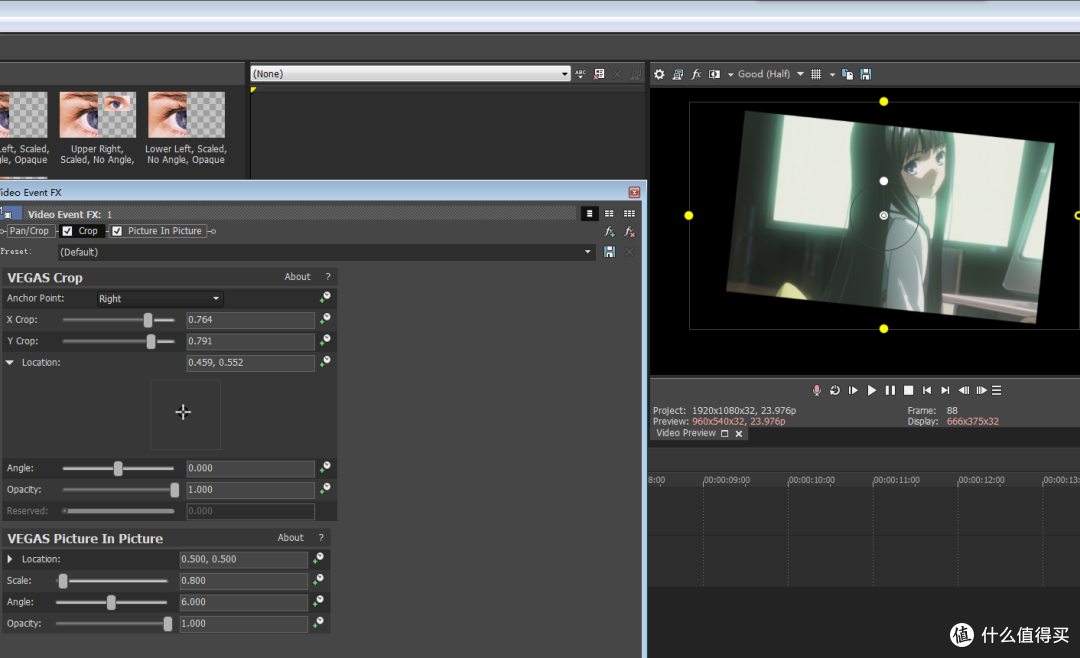The image size is (1080, 658).
Task: Toggle loop playback button
Action: pos(835,391)
